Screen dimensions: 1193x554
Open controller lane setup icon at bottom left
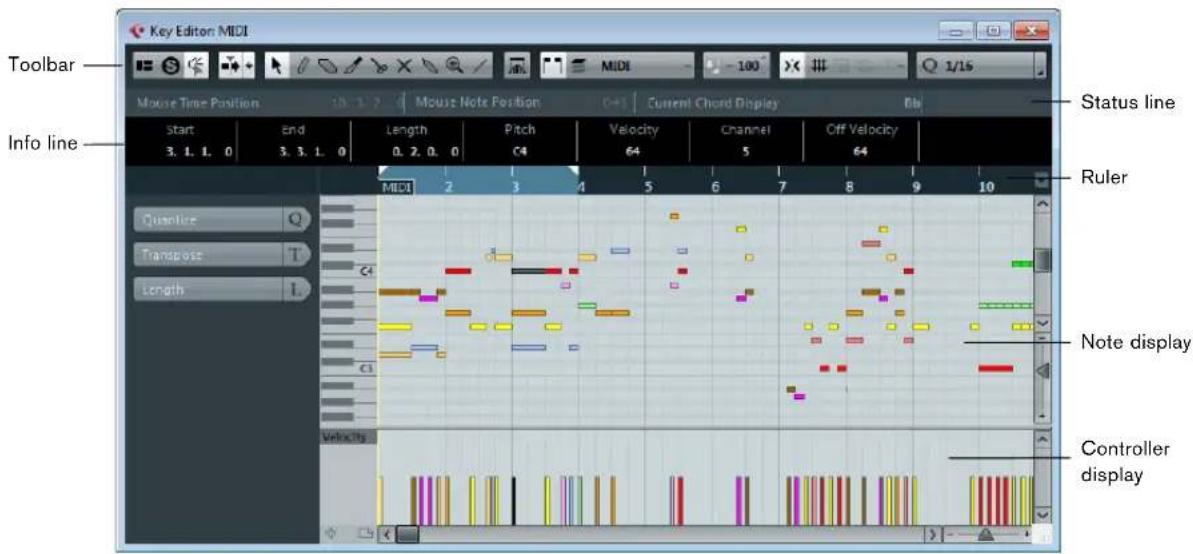coord(331,533)
